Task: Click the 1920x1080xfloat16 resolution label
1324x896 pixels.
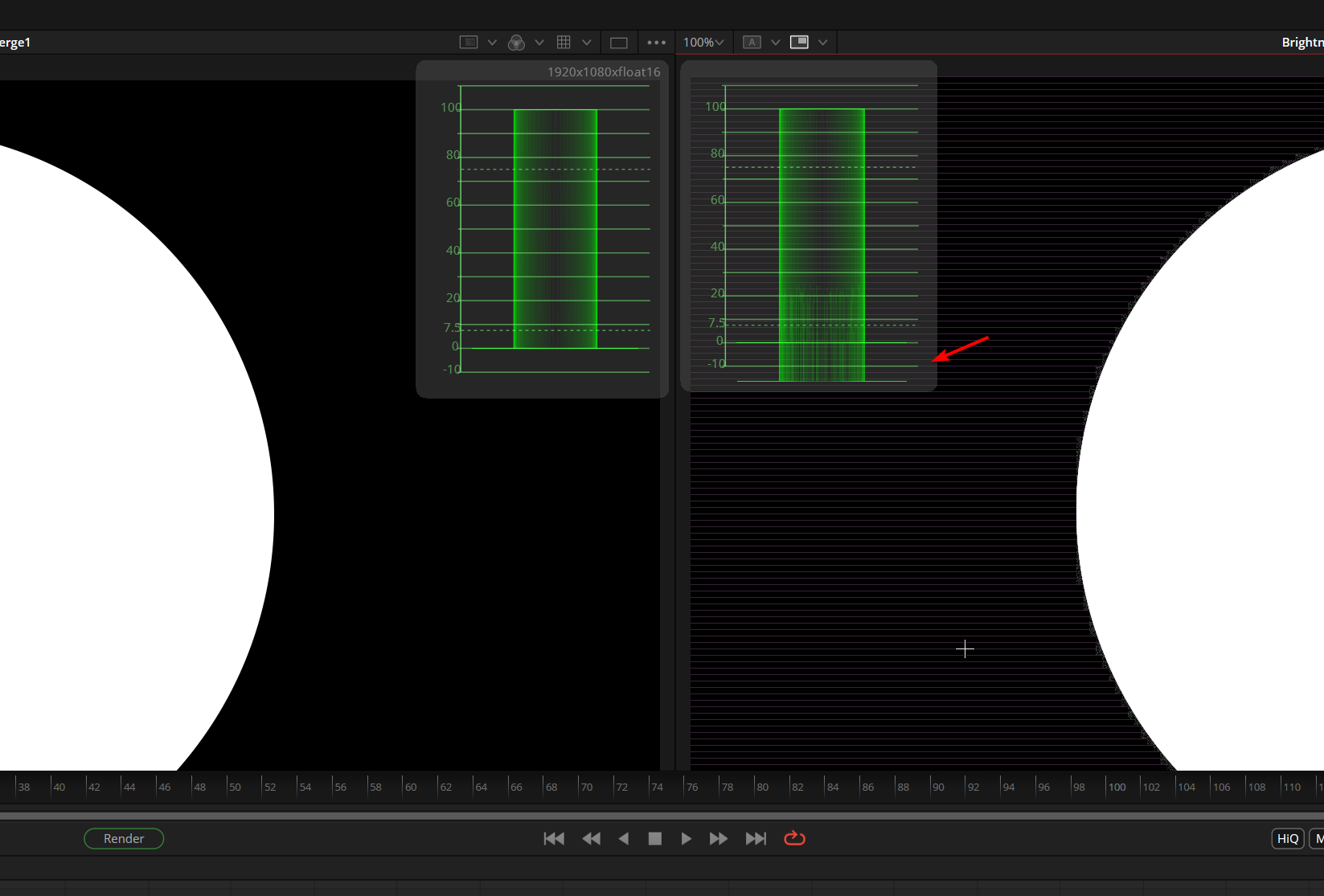Action: (604, 72)
